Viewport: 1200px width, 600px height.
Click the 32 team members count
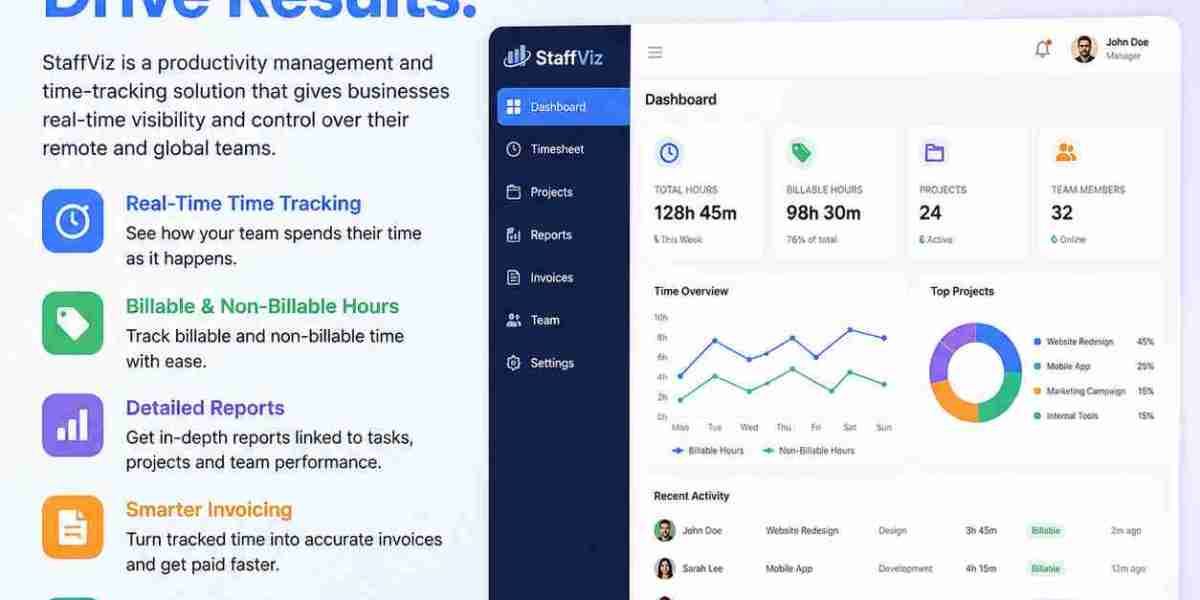(1062, 213)
